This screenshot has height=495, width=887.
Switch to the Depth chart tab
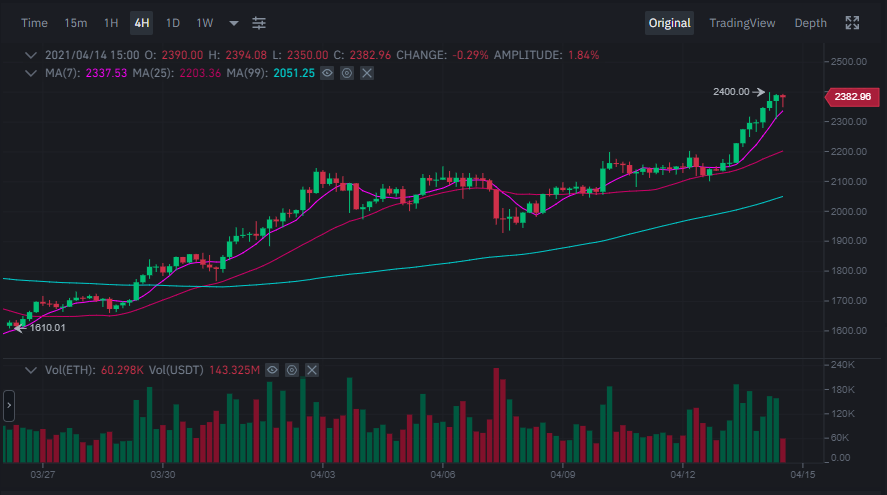point(810,23)
